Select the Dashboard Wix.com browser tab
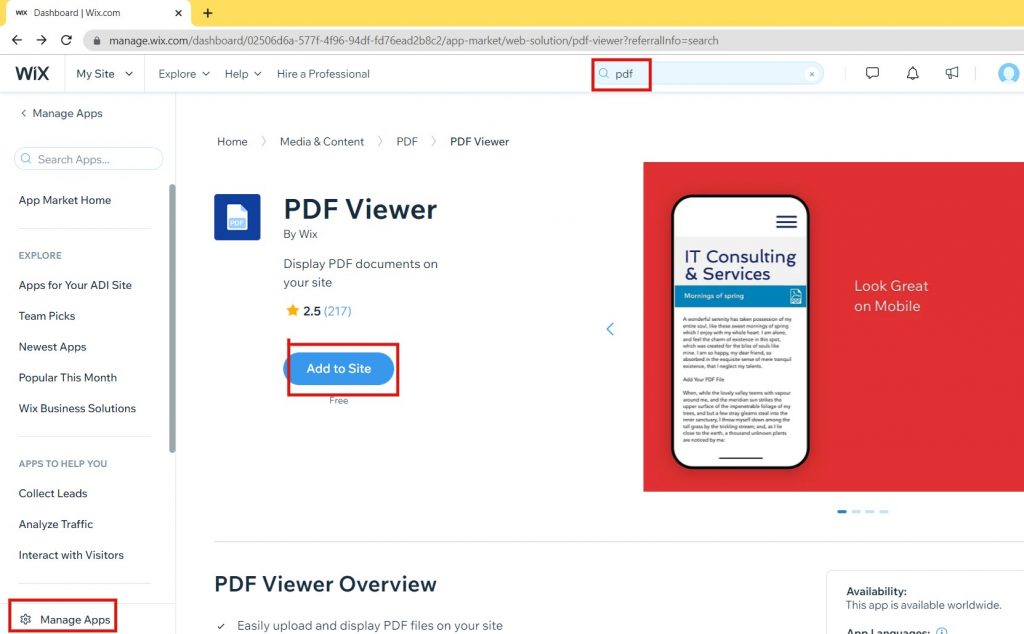 click(98, 13)
